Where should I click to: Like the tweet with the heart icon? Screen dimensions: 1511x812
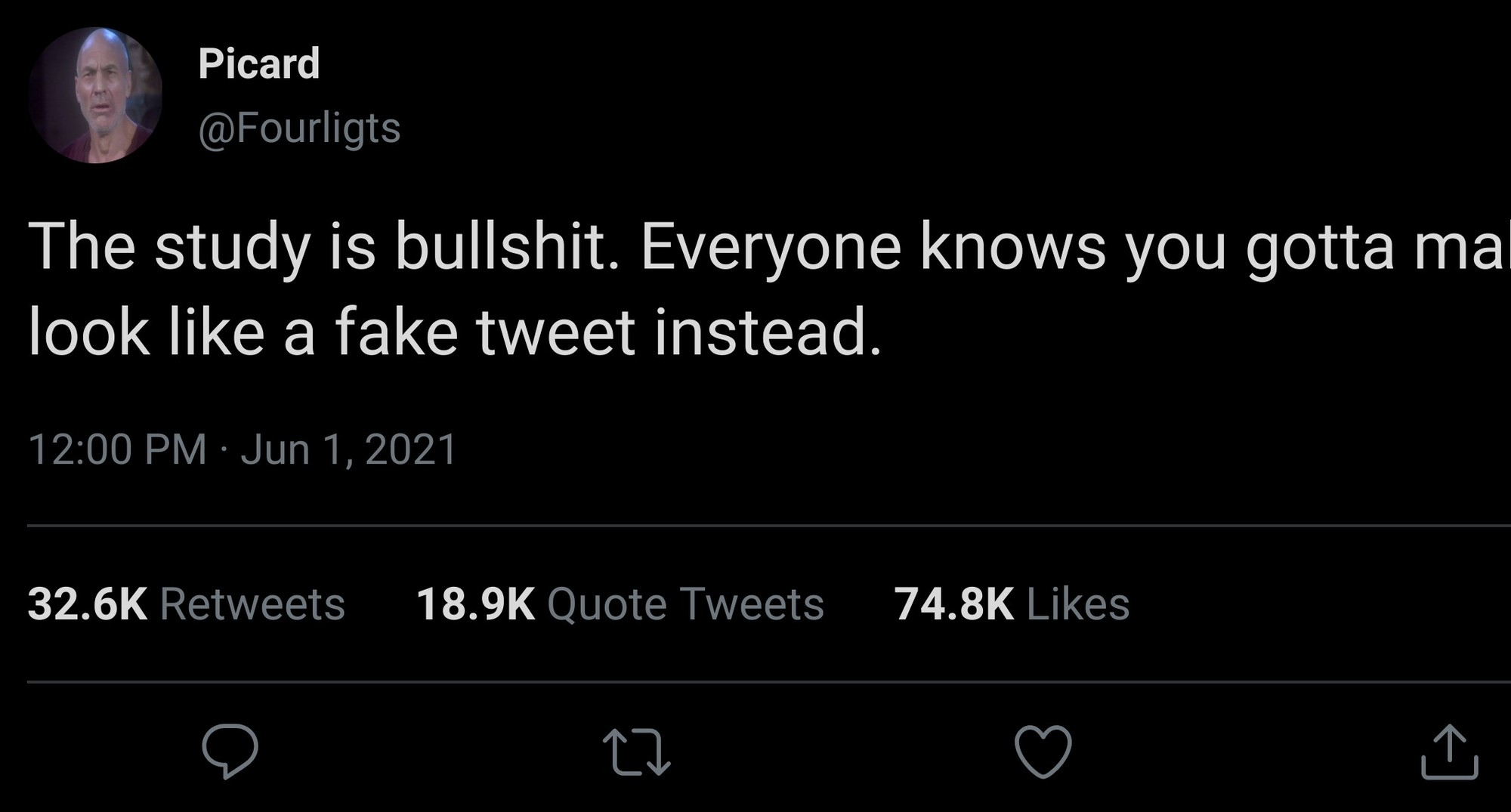click(1043, 751)
